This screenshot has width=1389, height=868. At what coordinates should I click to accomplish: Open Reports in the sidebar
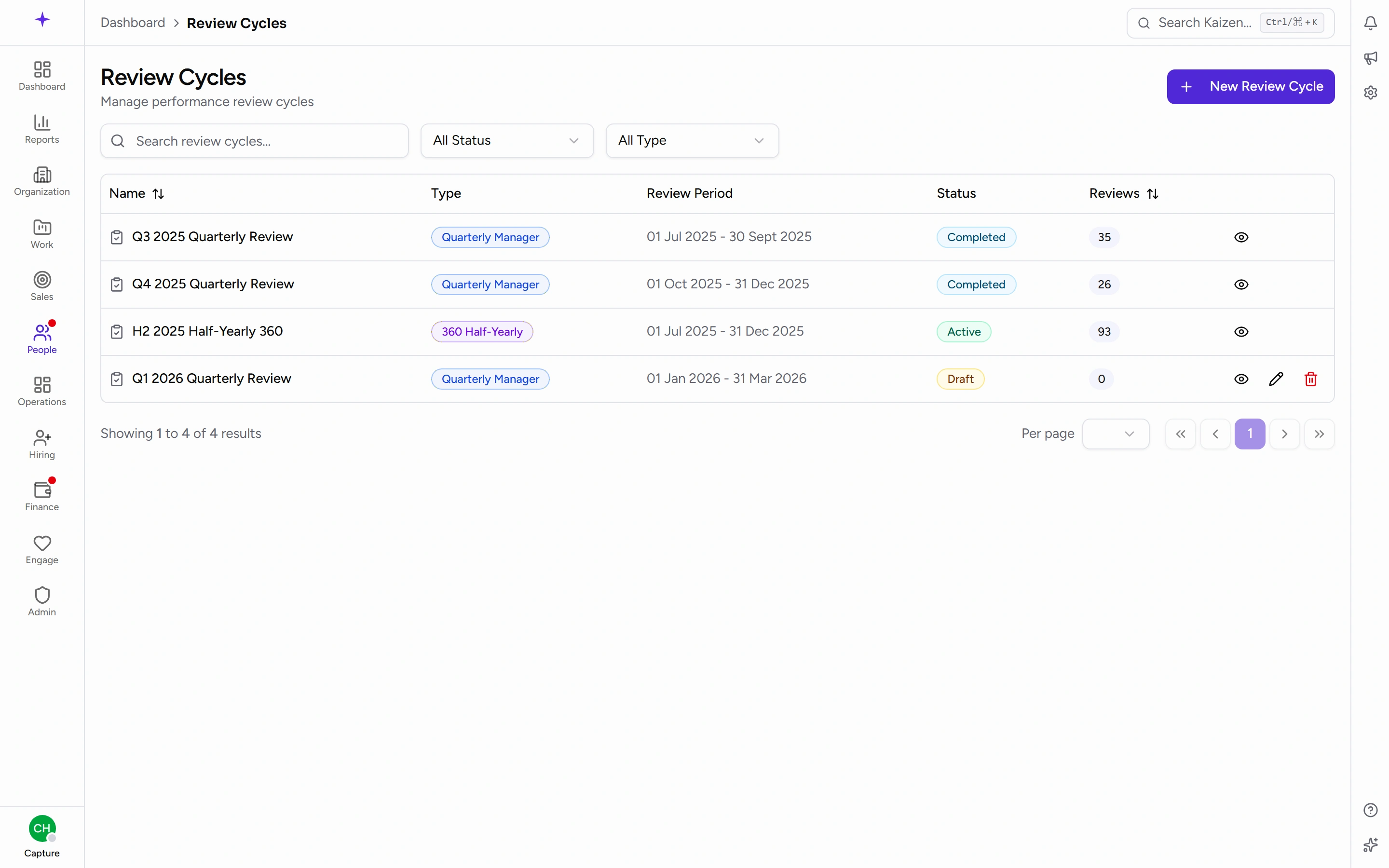pos(42,129)
